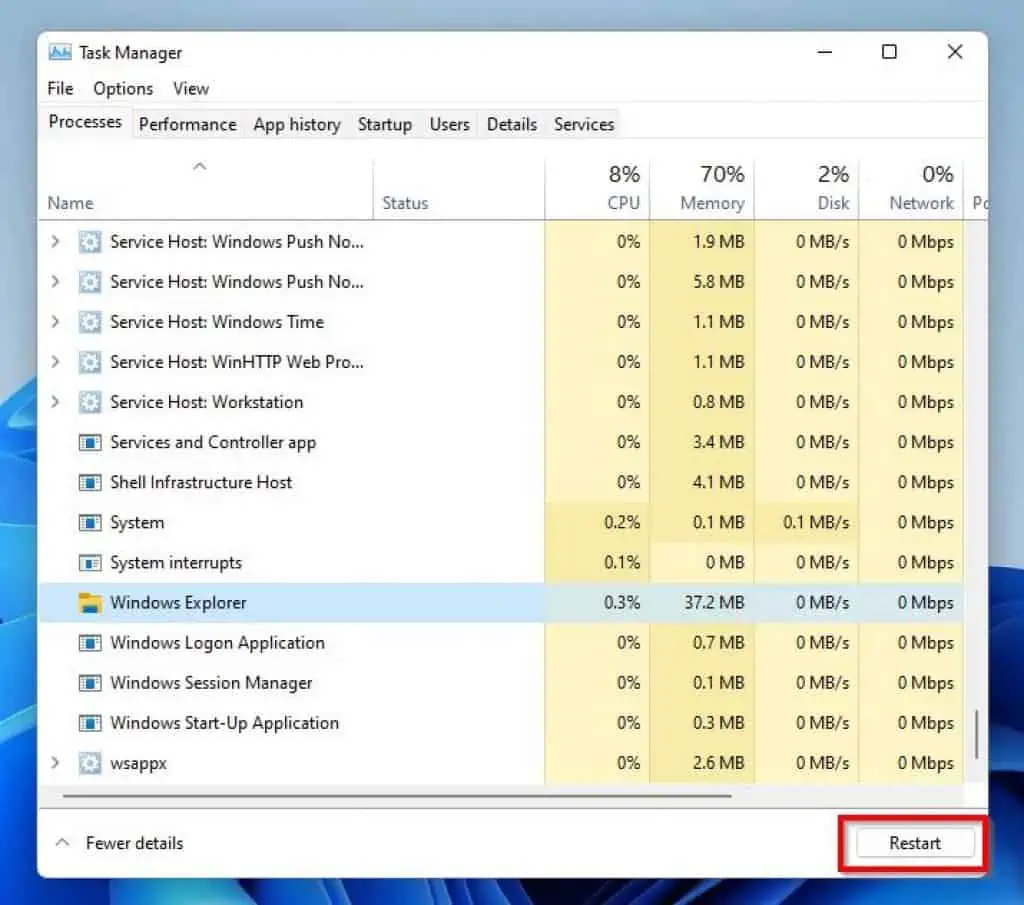Switch to the Details tab
The image size is (1024, 905).
pos(511,124)
